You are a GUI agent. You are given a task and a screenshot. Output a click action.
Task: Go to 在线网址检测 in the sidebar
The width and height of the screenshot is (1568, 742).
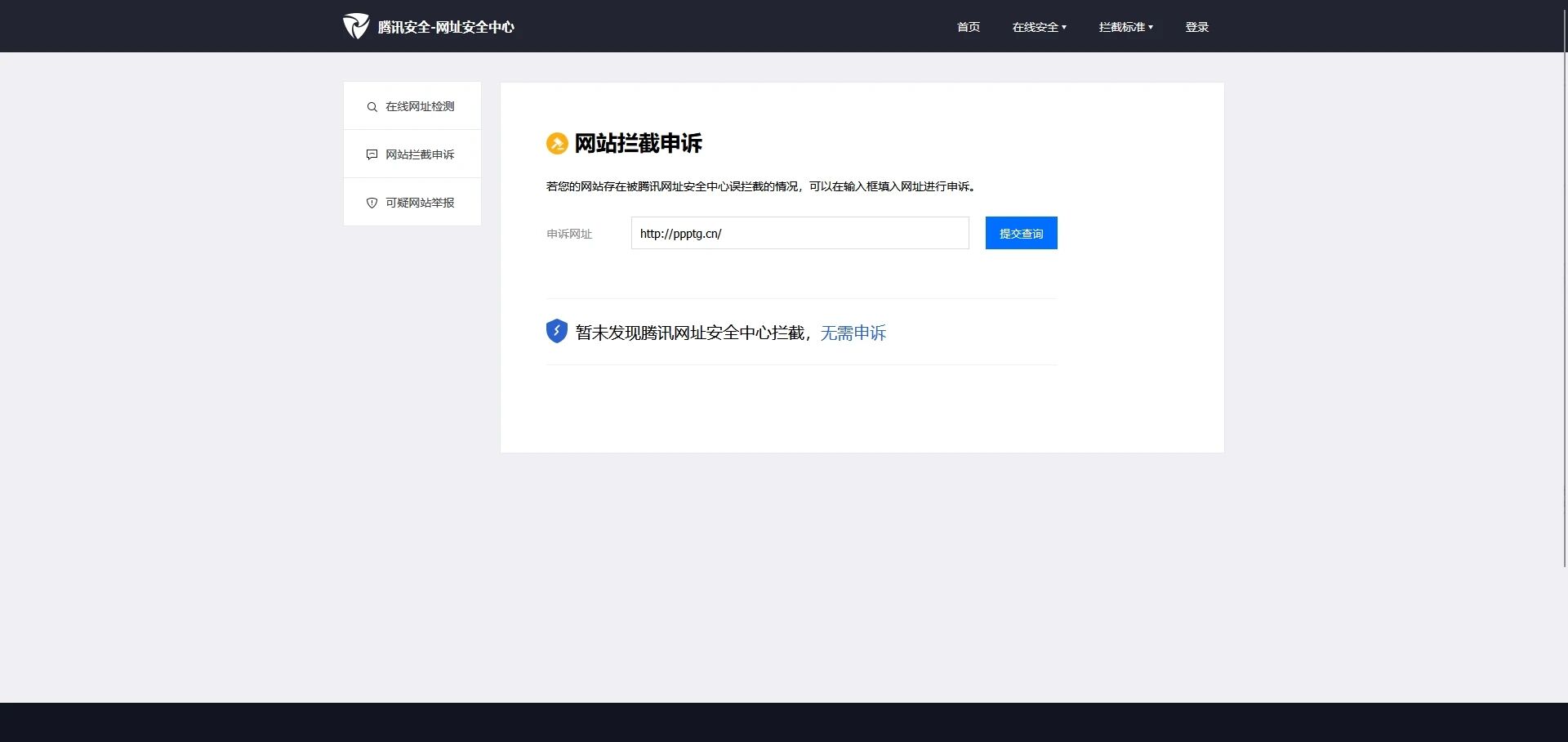[412, 106]
